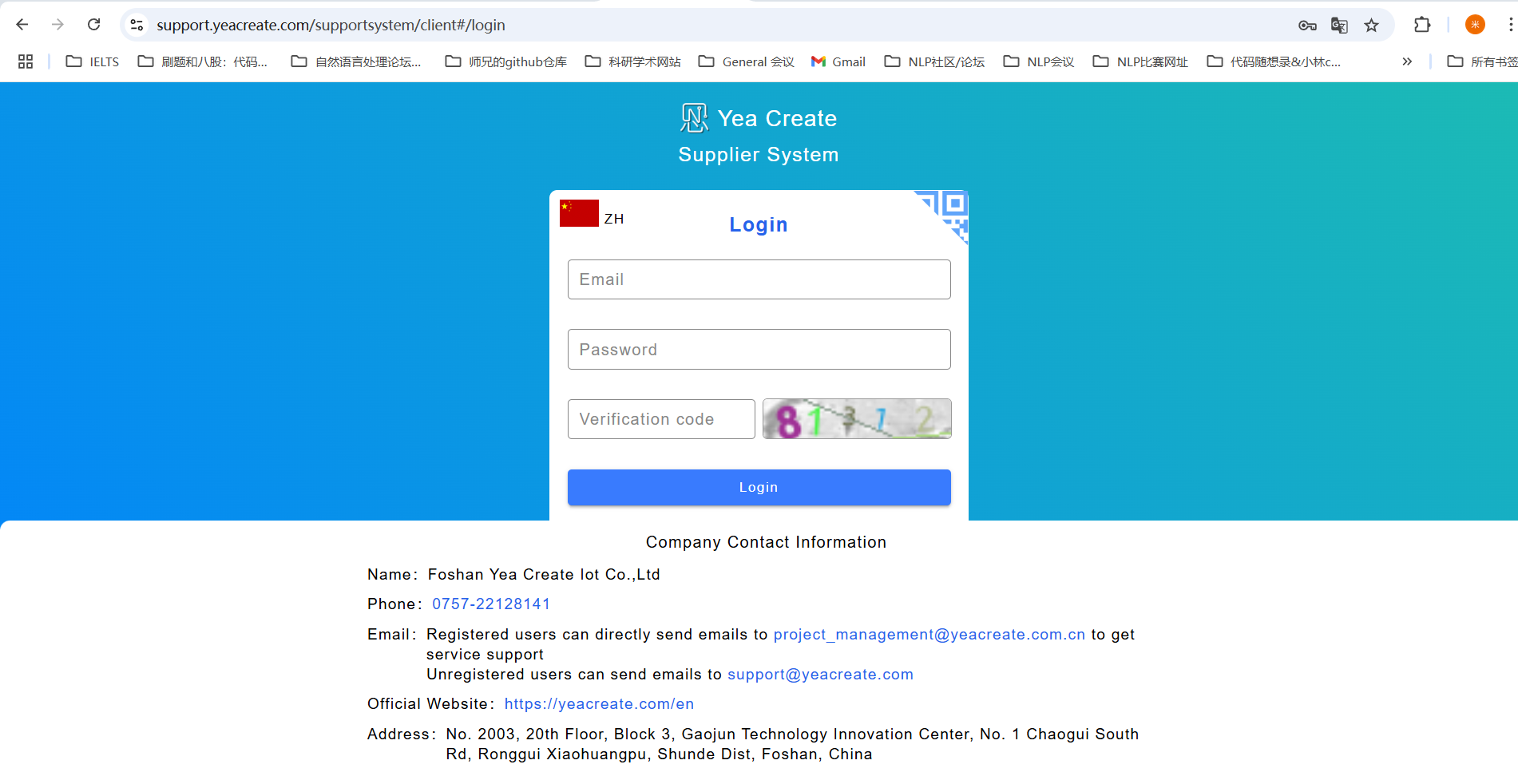Open the apps grid in bookmarks bar
The width and height of the screenshot is (1518, 784).
[26, 61]
